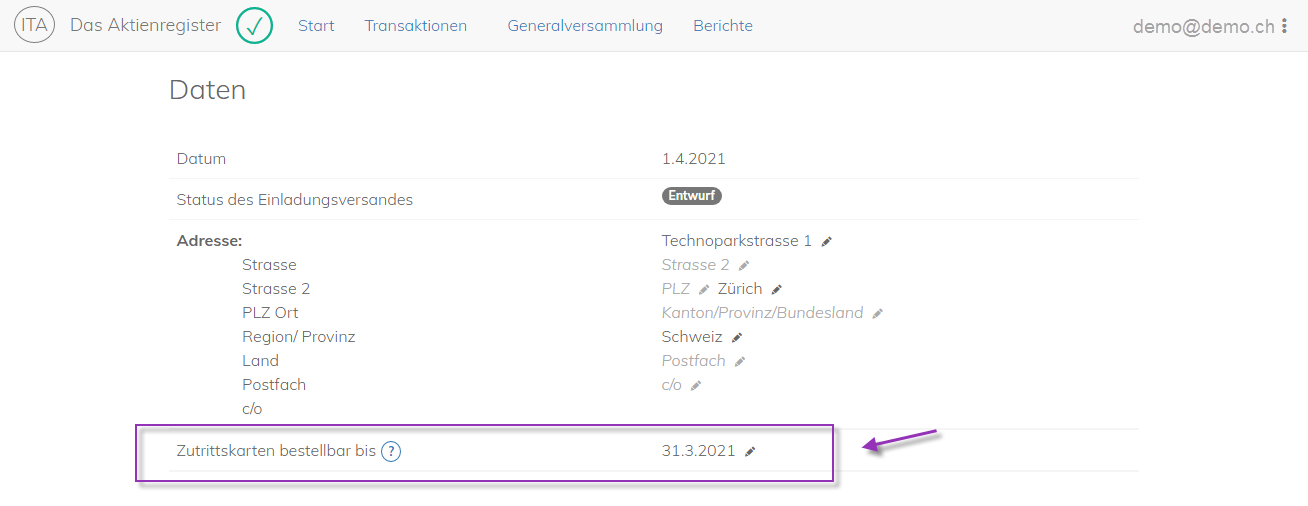The image size is (1308, 506).
Task: Click the Das Aktienregister title link
Action: click(145, 26)
